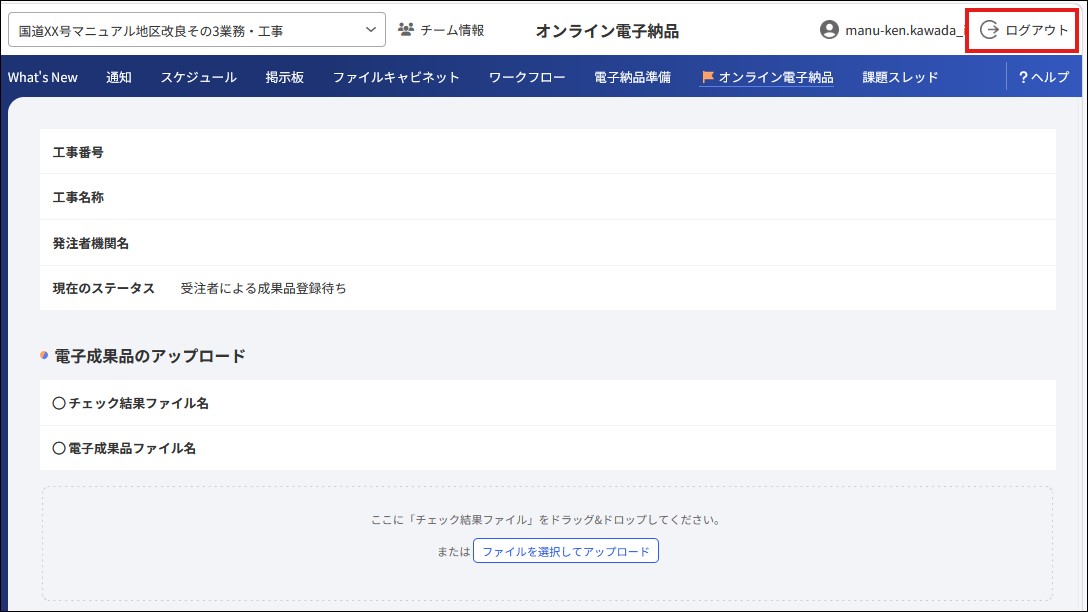Image resolution: width=1088 pixels, height=612 pixels.
Task: Click 工事番号 label
Action: [x=78, y=152]
